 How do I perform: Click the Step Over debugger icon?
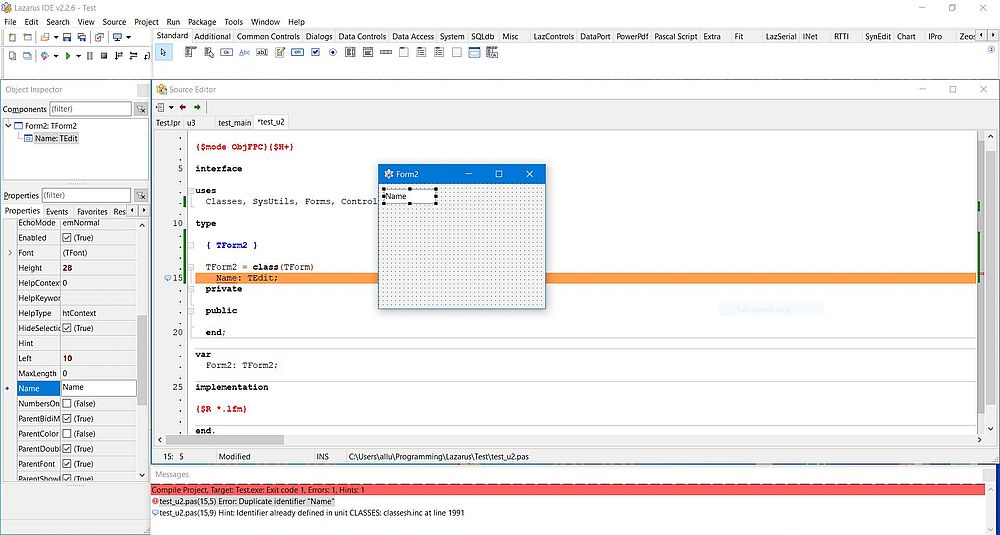click(133, 56)
